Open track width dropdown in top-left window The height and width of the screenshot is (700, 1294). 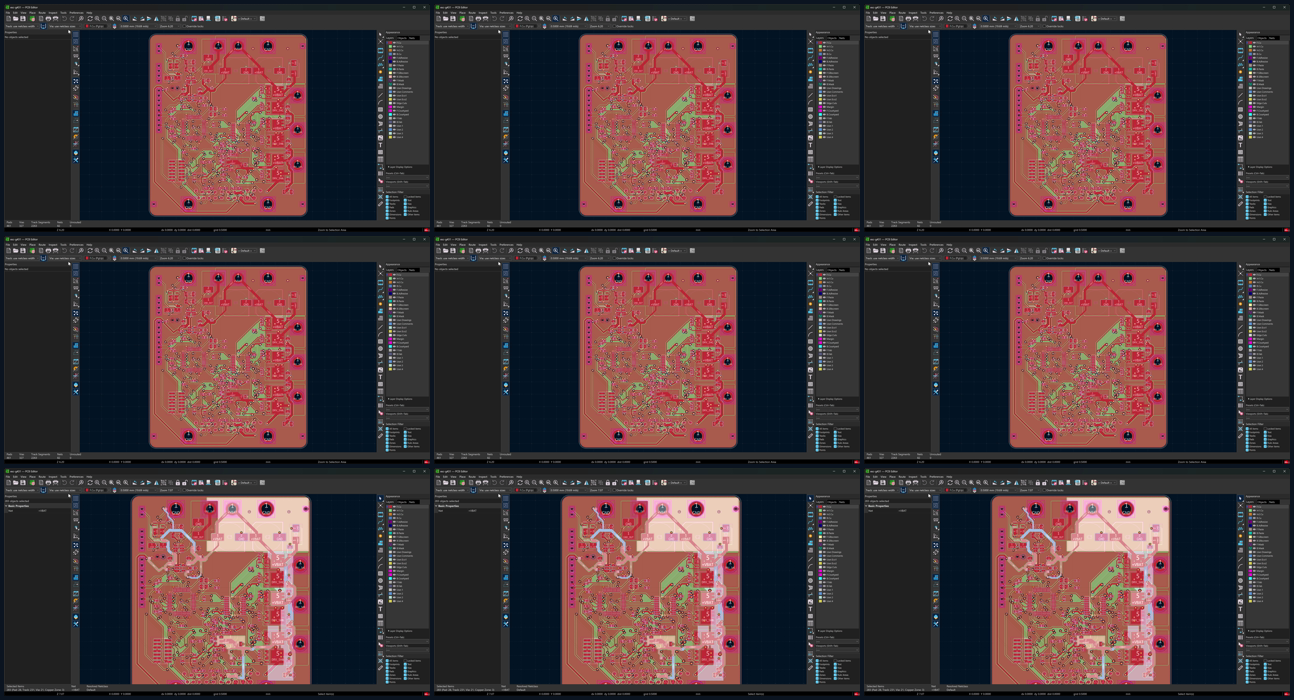(22, 26)
